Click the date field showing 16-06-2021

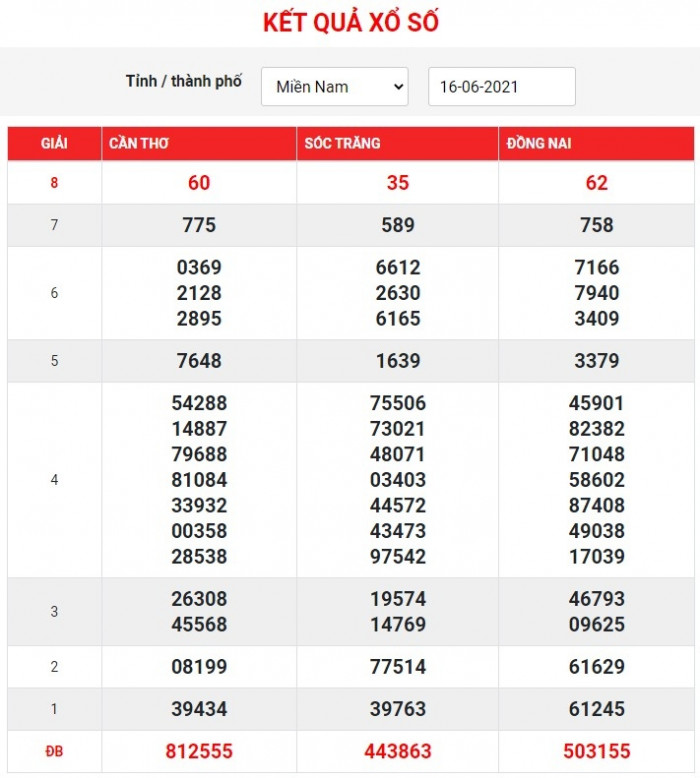pos(501,87)
